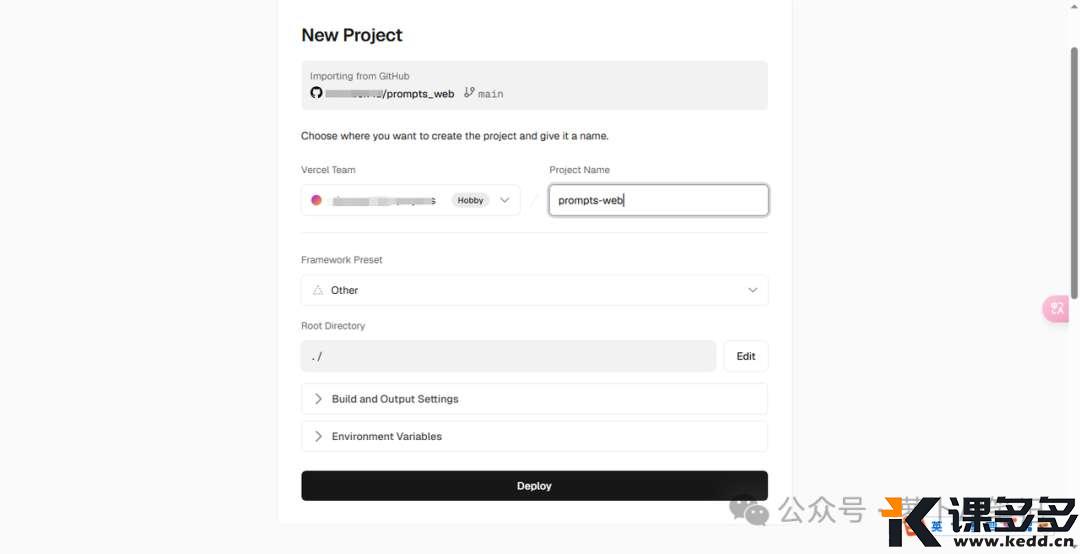Click the pink translate floating icon
This screenshot has height=554, width=1080.
point(1056,308)
